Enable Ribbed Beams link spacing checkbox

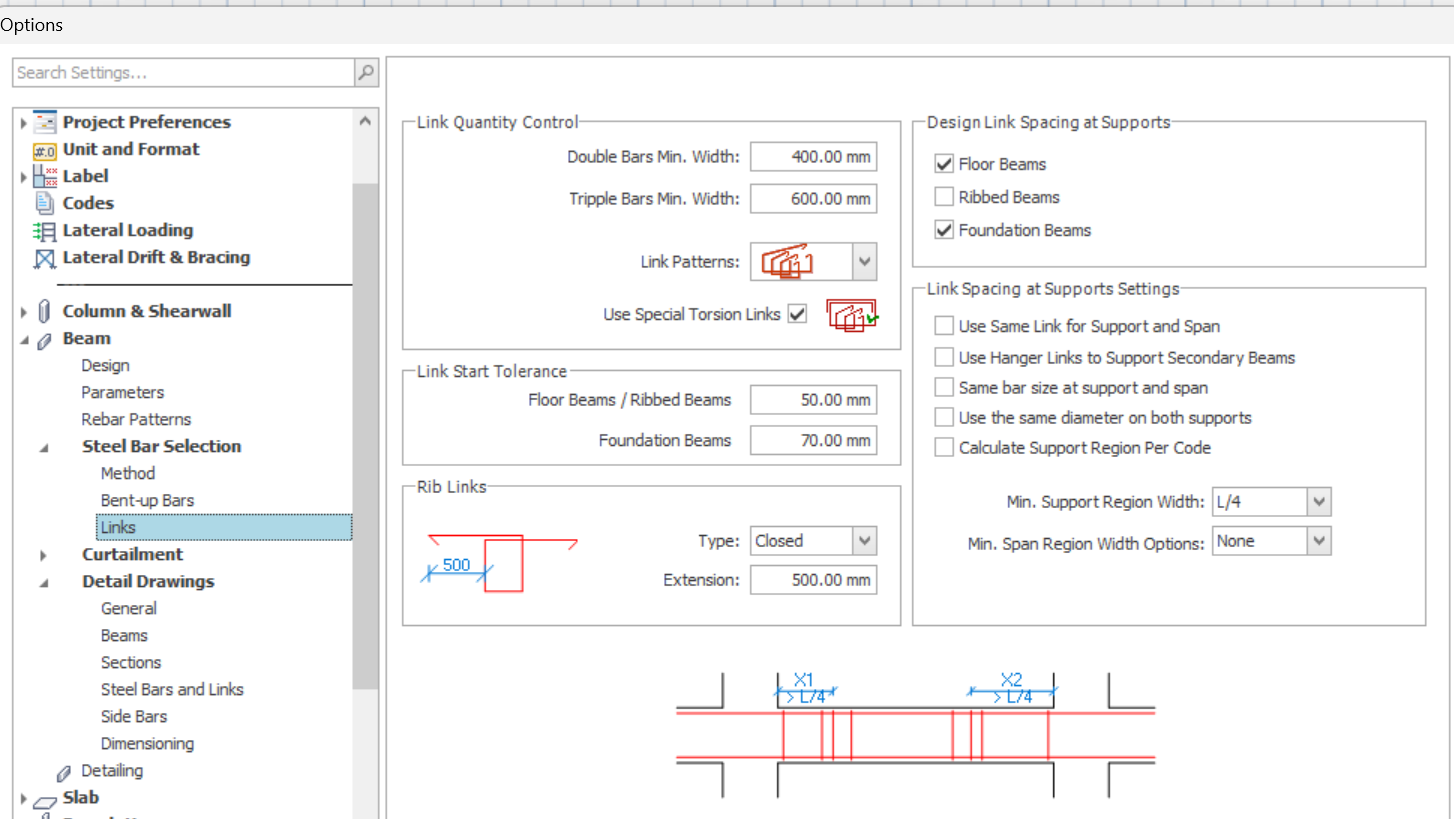point(944,197)
